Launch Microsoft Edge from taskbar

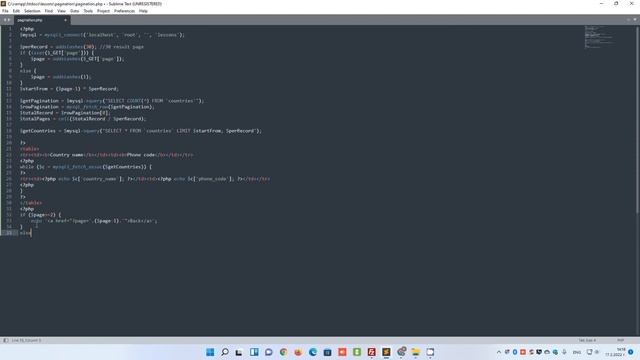313,352
